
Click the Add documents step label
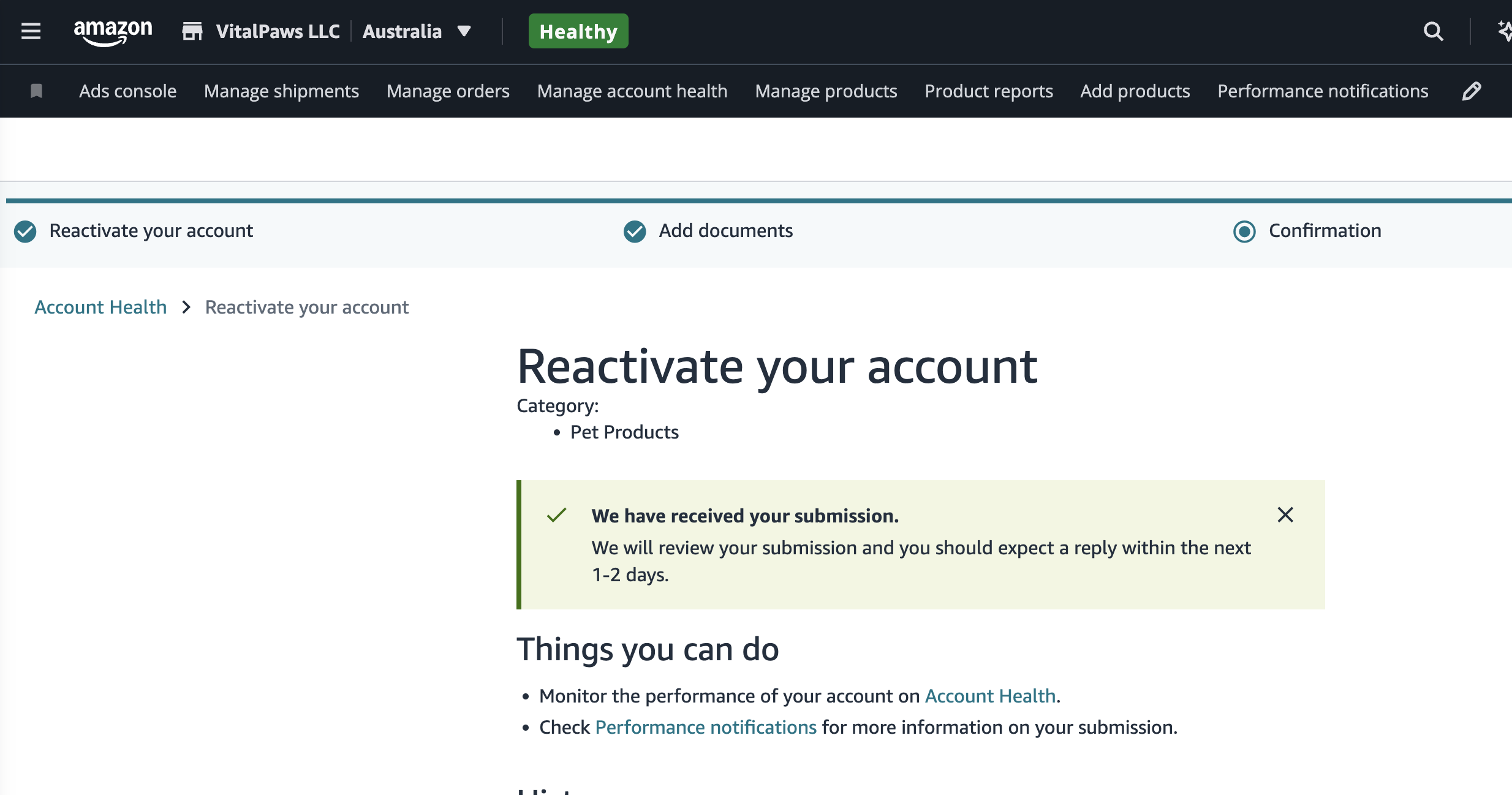click(726, 231)
